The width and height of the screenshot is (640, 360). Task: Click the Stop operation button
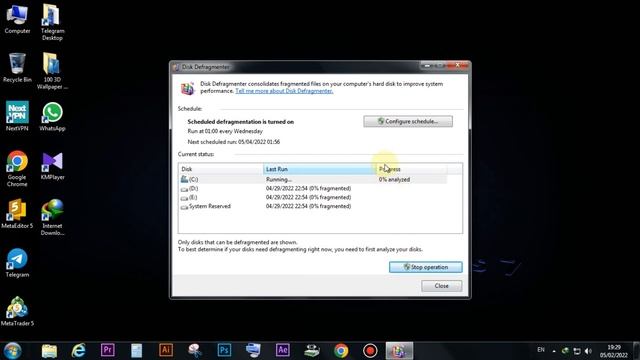tap(425, 267)
